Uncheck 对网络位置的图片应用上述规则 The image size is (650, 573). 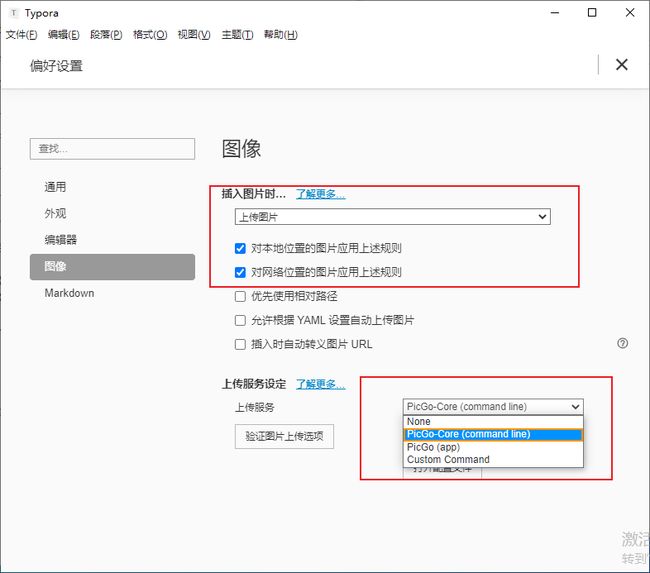240,272
